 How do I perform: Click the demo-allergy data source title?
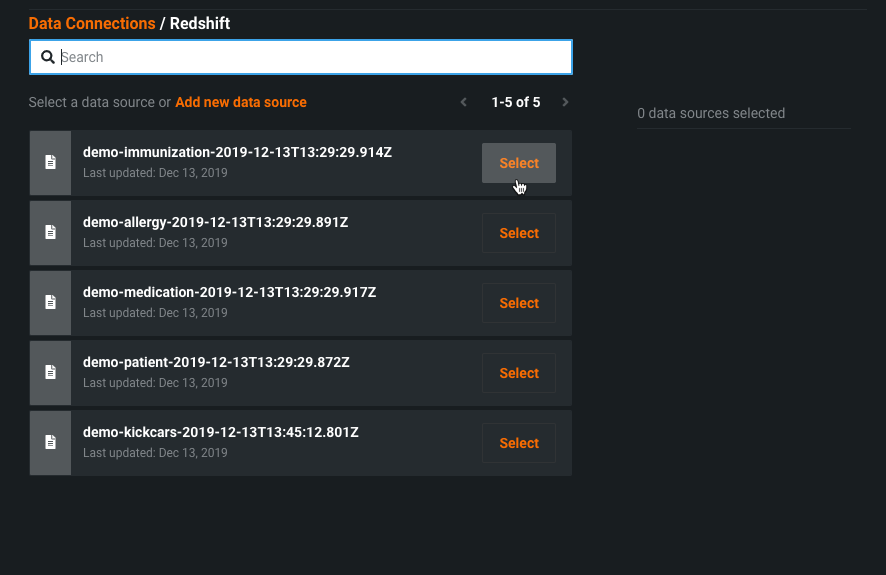pyautogui.click(x=215, y=223)
